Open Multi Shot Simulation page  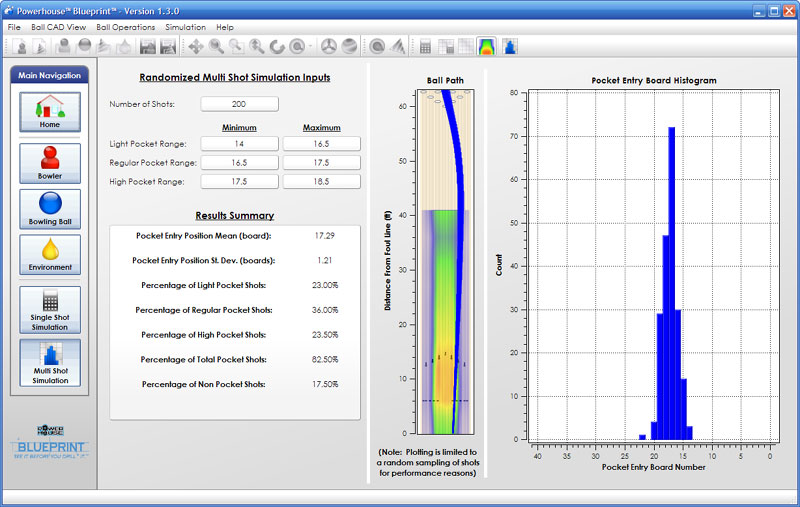pyautogui.click(x=50, y=363)
